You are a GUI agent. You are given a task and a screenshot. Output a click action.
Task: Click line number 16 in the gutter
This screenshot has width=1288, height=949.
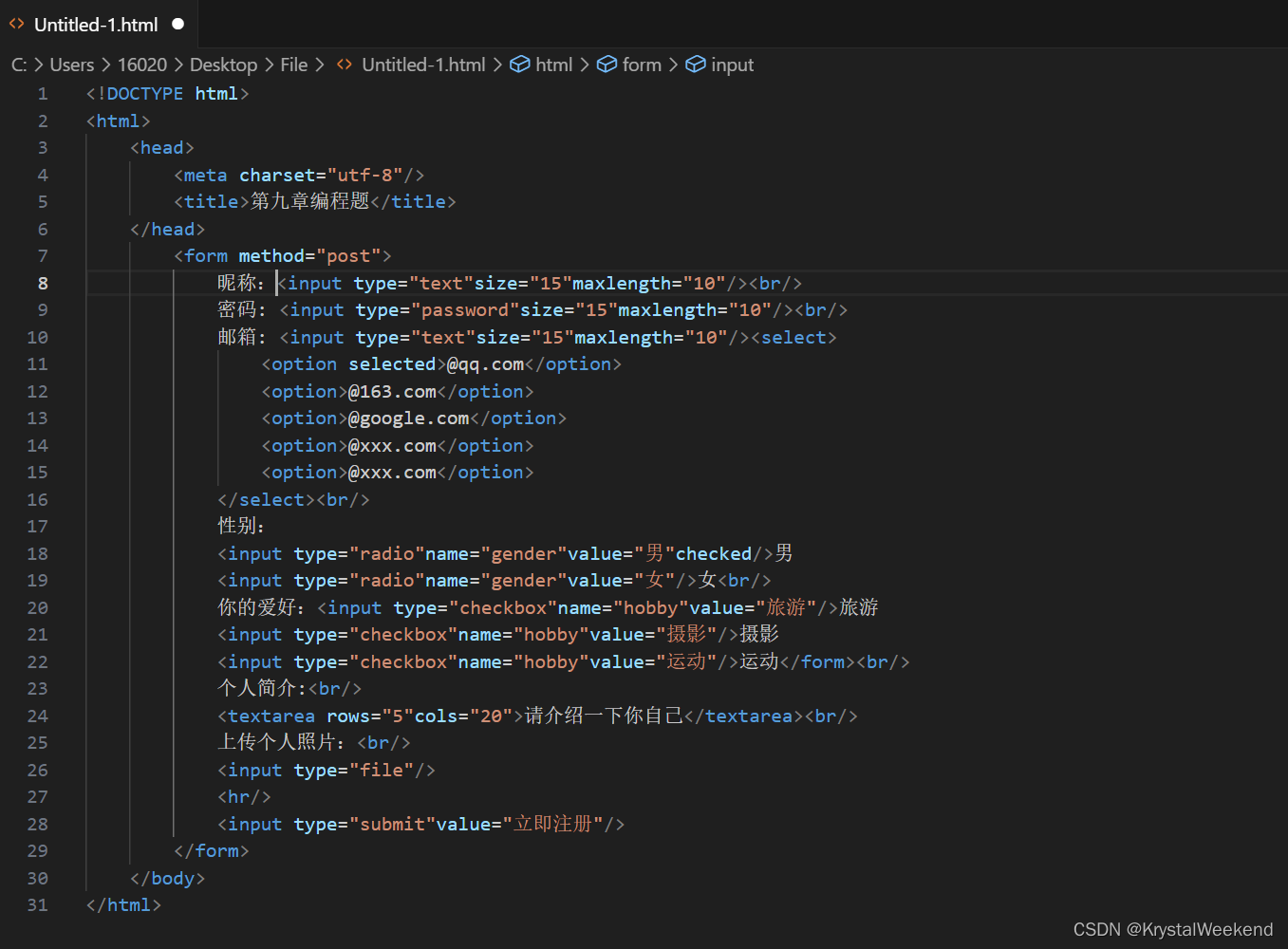37,499
